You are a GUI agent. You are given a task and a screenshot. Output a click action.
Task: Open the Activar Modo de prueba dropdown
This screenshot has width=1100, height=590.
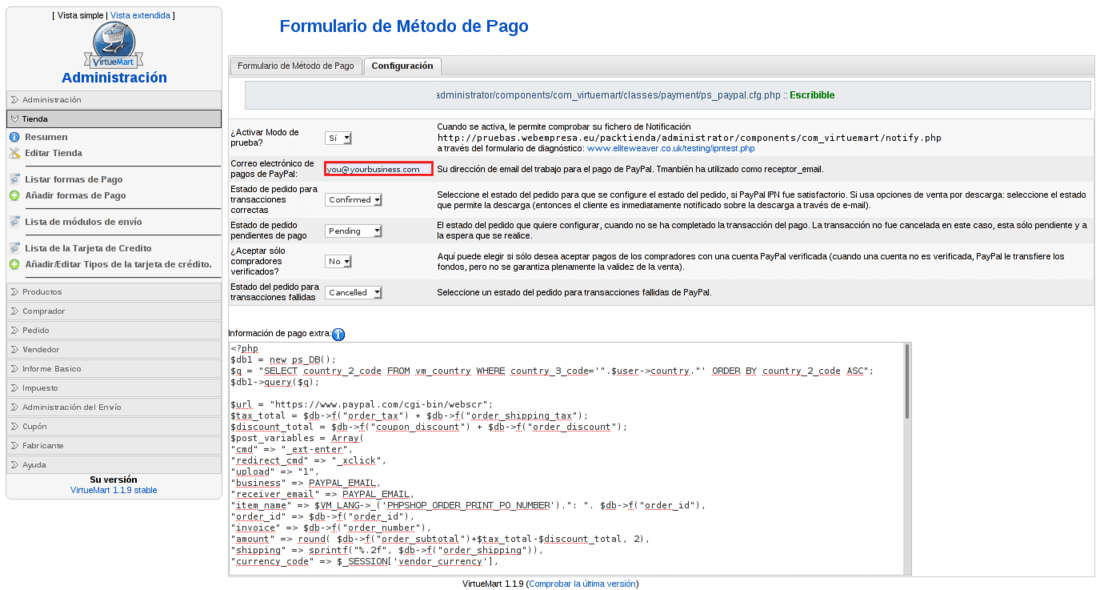pyautogui.click(x=338, y=138)
